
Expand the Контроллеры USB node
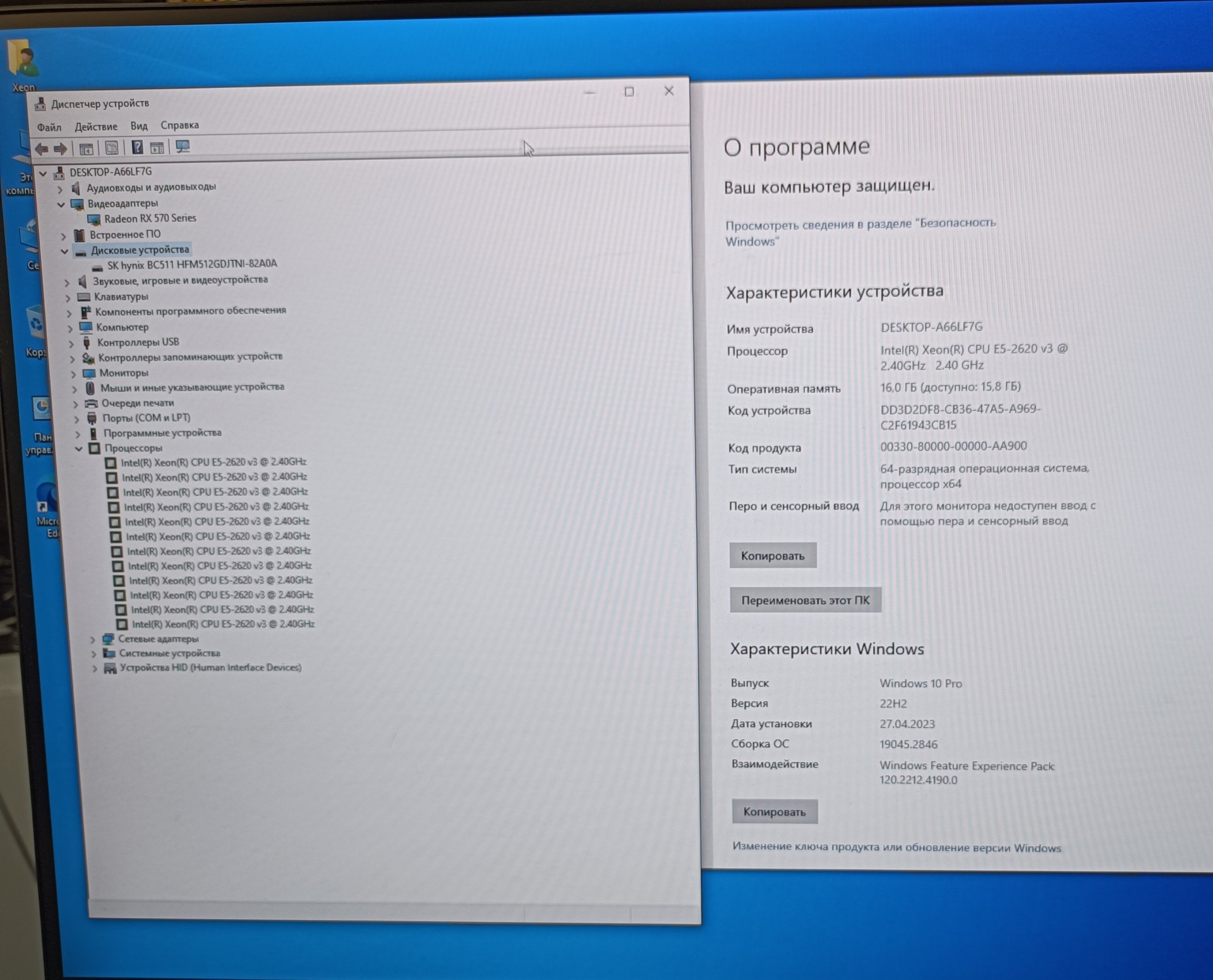[x=71, y=344]
